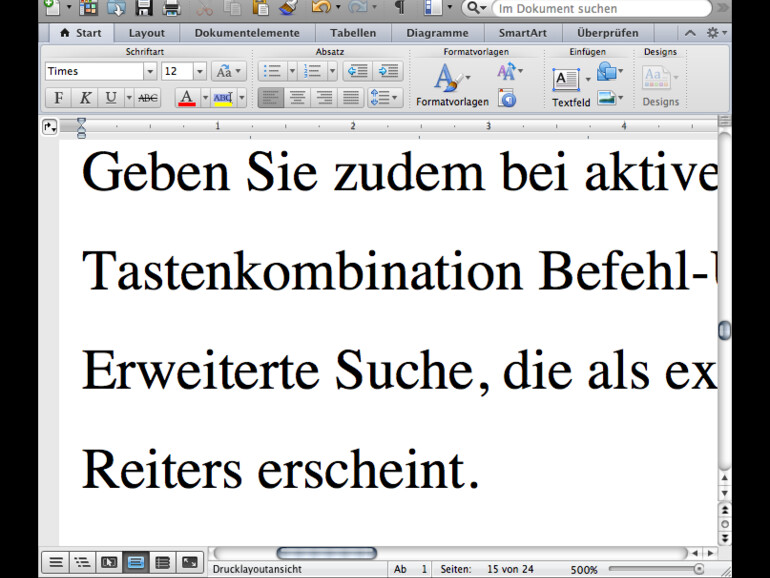Click the print icon

tap(172, 7)
